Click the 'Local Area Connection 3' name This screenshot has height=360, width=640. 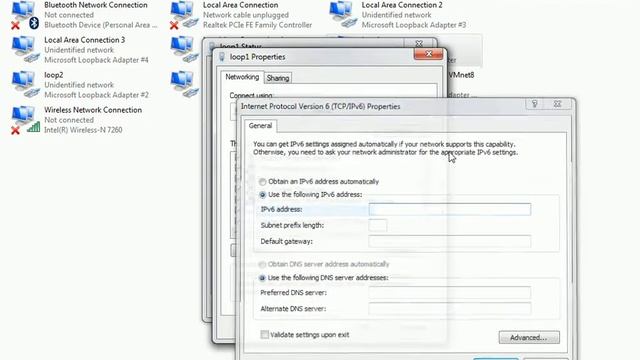click(84, 40)
